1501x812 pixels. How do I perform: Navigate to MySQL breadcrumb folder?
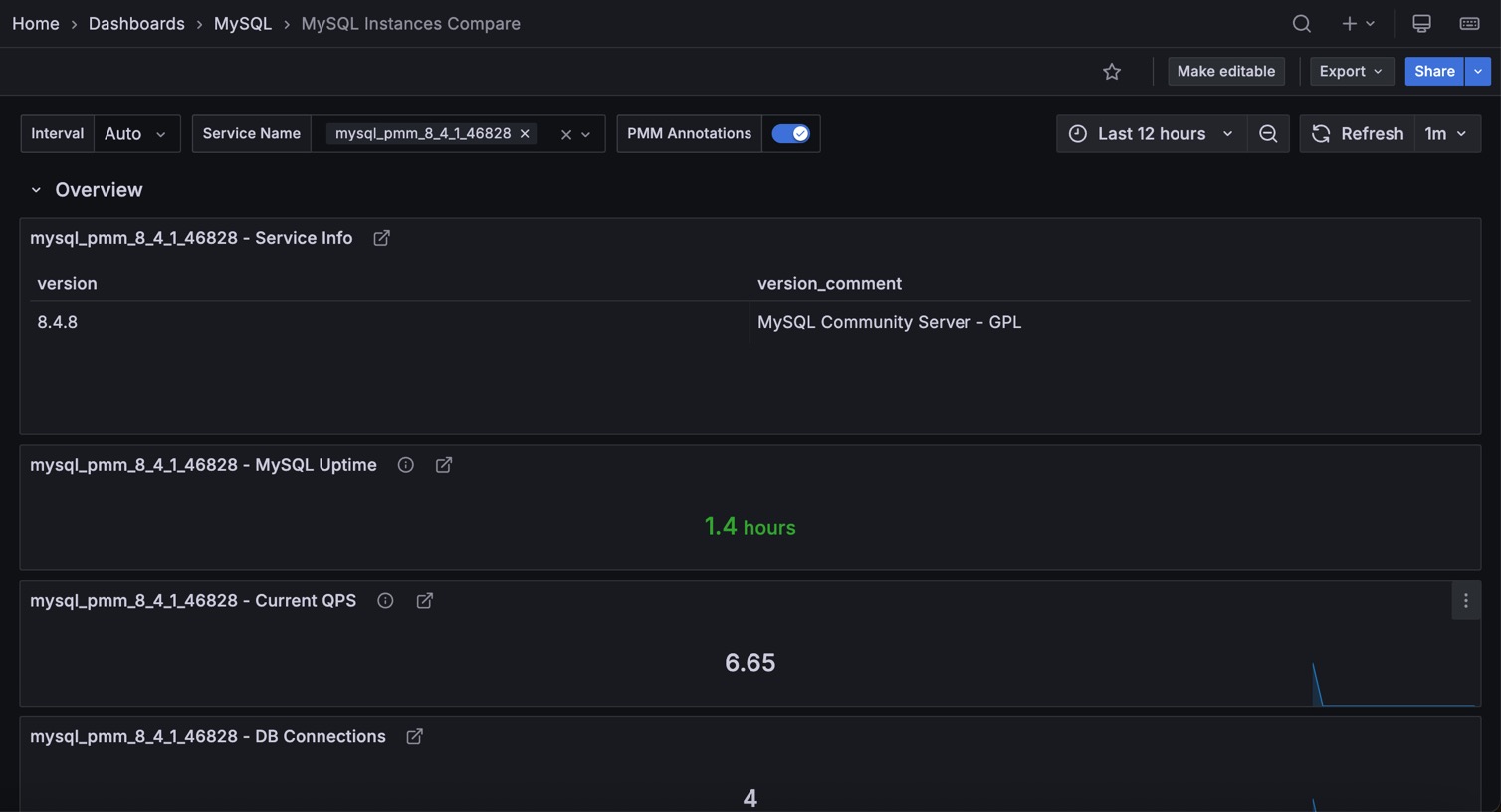click(242, 23)
